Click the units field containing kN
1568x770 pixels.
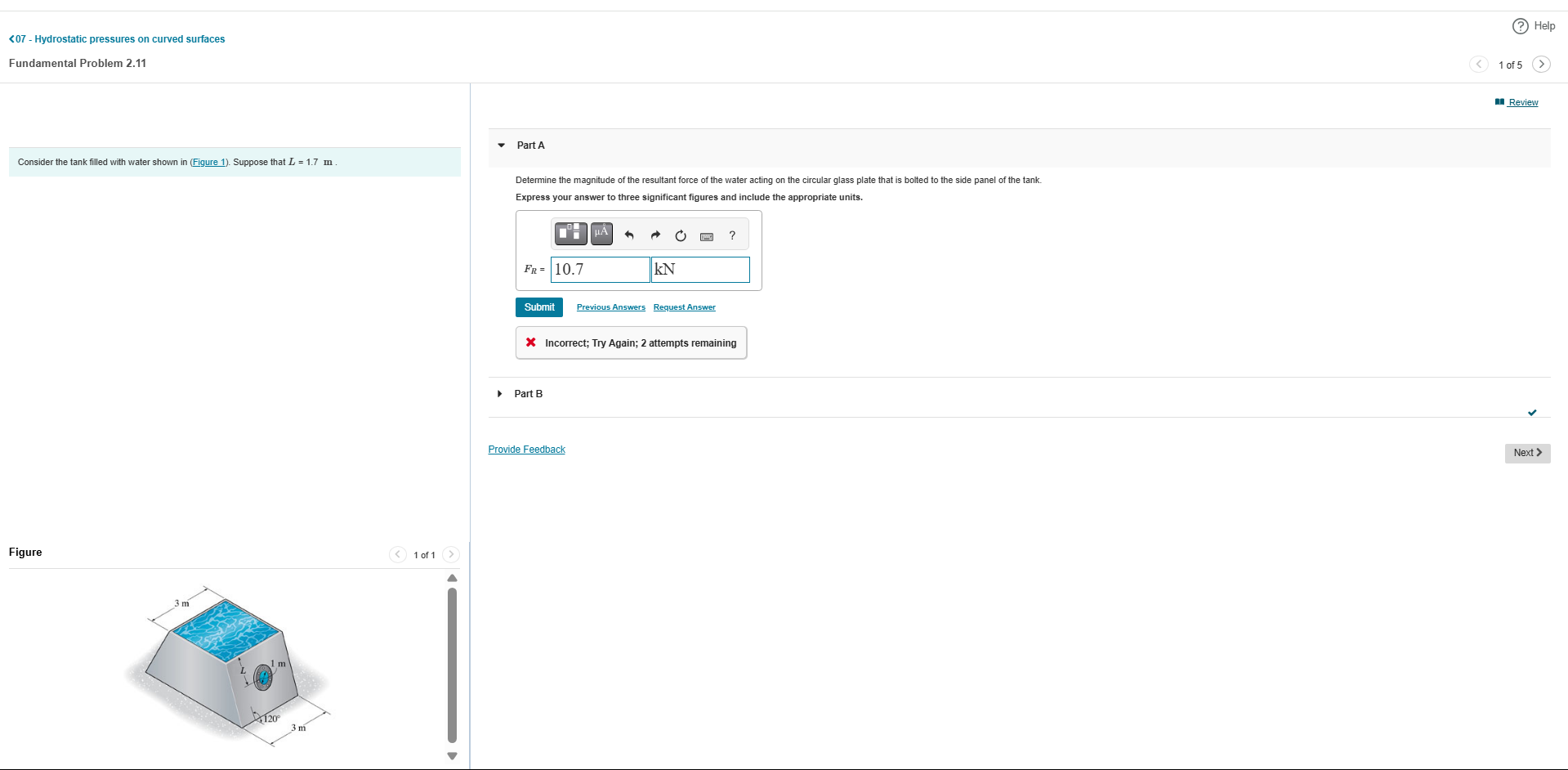point(700,270)
